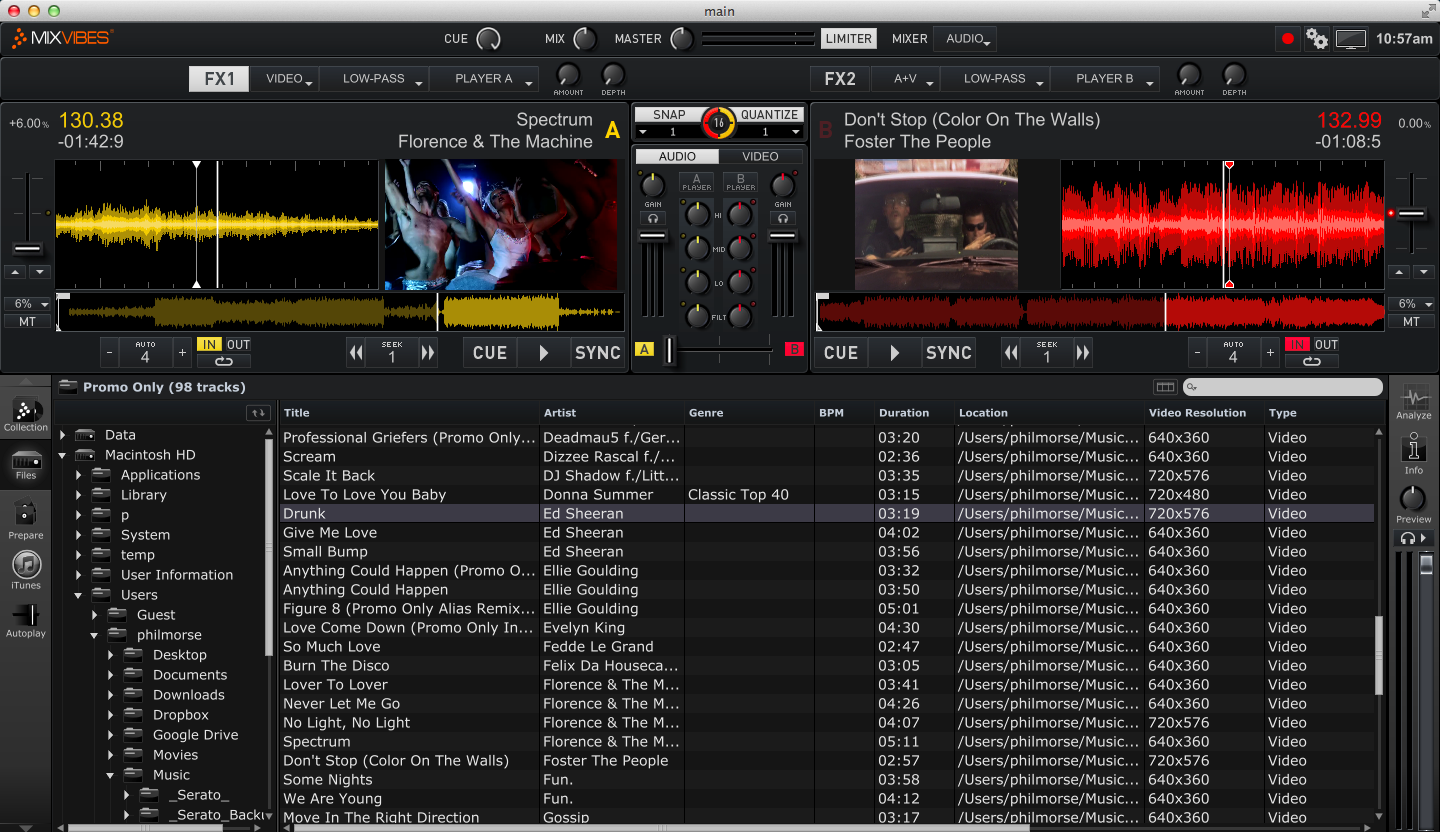Click the Analyze waveform icon
1440x832 pixels.
[1413, 401]
